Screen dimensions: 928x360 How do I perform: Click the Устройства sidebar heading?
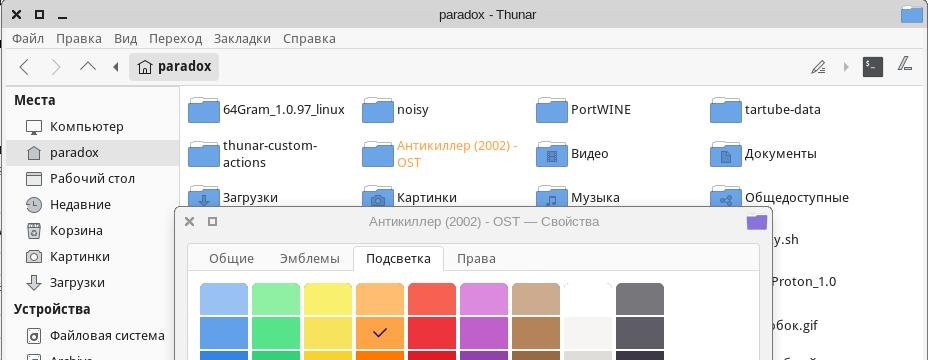coord(52,309)
